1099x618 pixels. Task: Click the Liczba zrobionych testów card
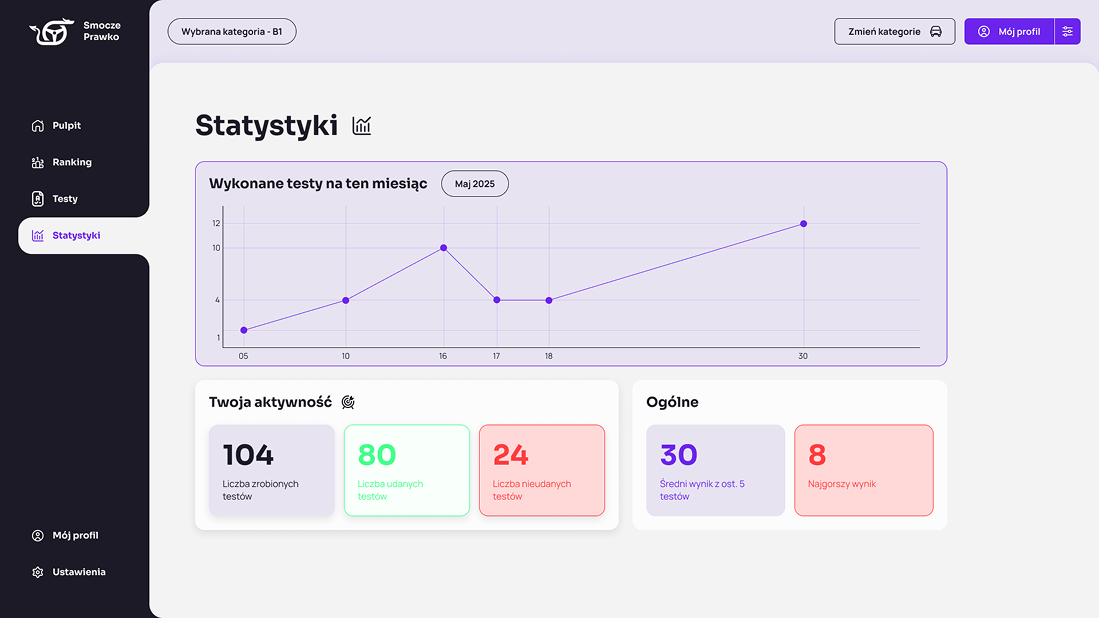coord(271,470)
